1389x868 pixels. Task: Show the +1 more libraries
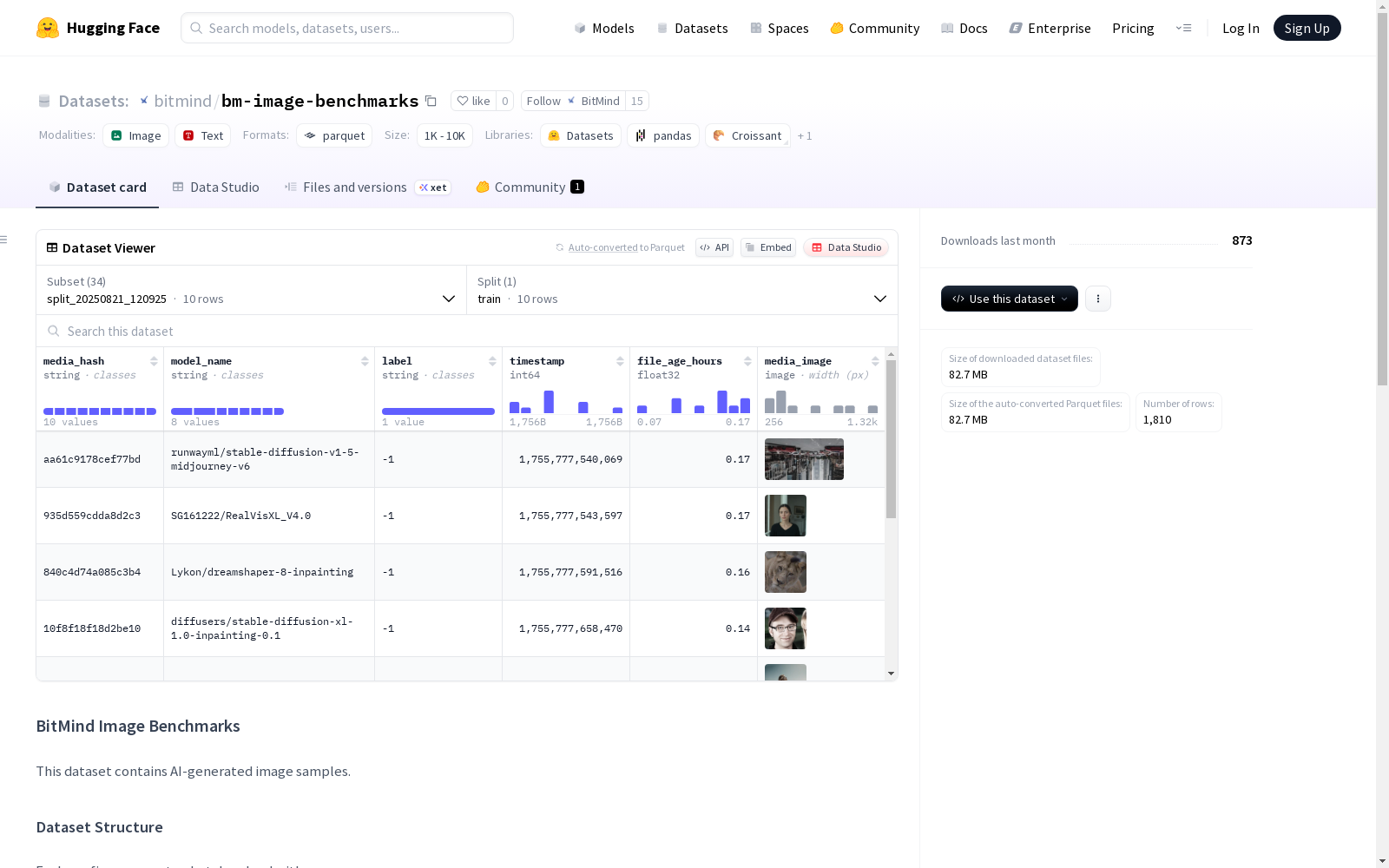[805, 135]
